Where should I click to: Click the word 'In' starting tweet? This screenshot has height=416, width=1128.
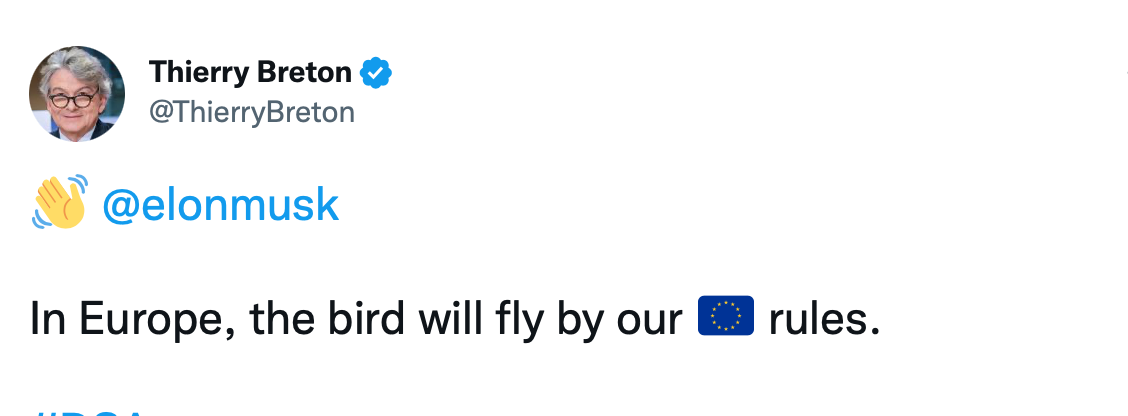48,319
